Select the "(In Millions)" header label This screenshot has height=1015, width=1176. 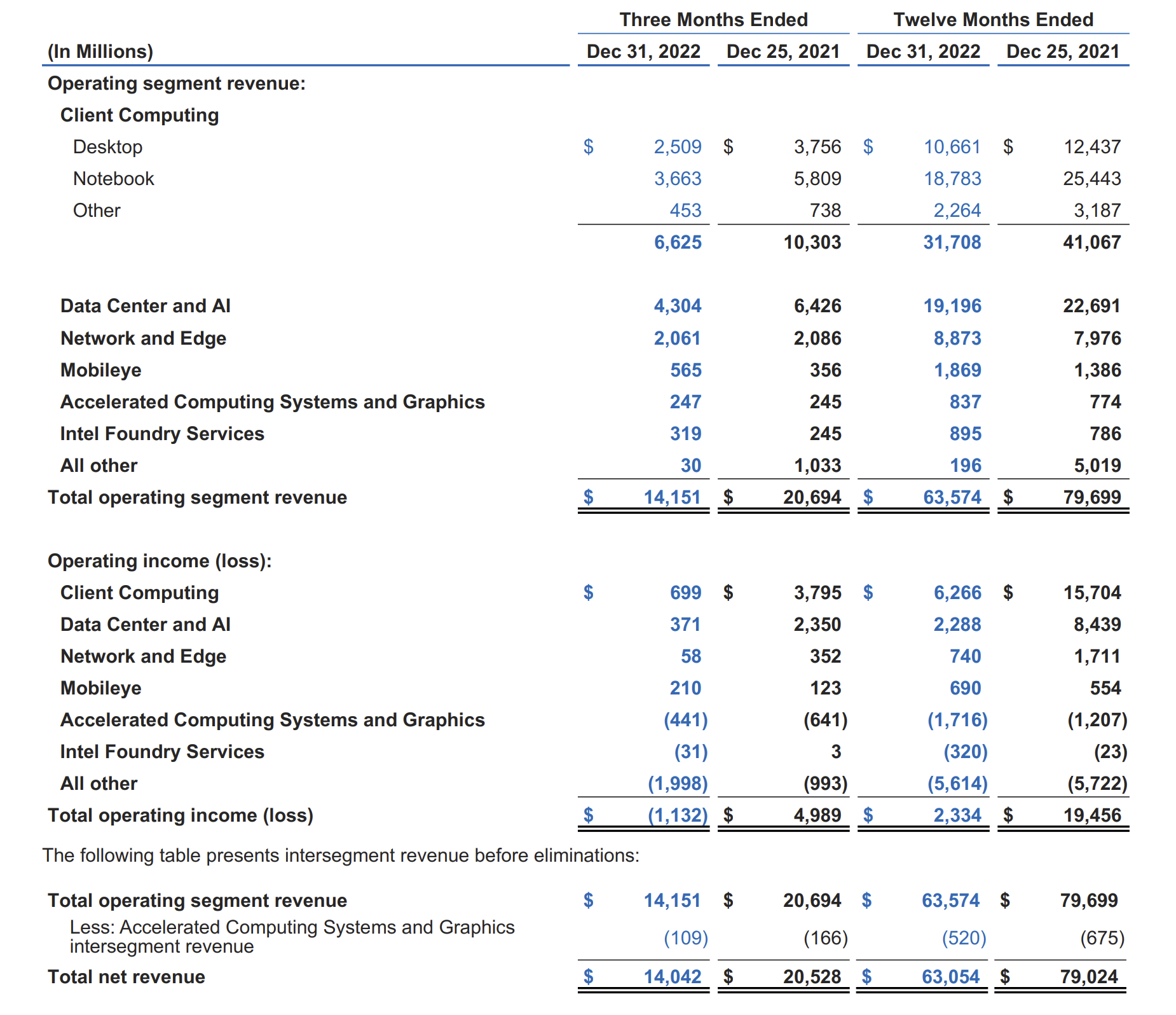100,52
